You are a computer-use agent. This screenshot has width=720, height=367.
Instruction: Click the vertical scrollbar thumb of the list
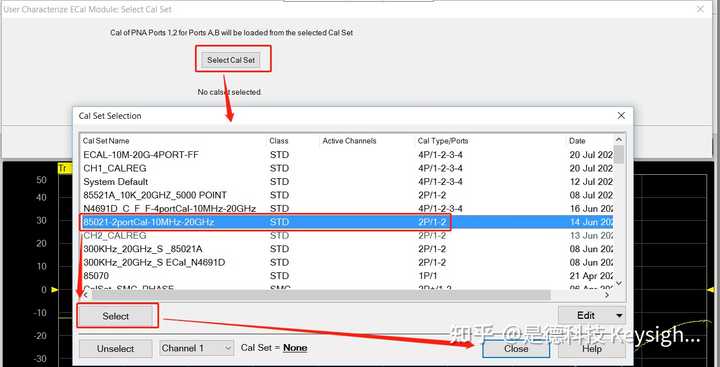619,154
